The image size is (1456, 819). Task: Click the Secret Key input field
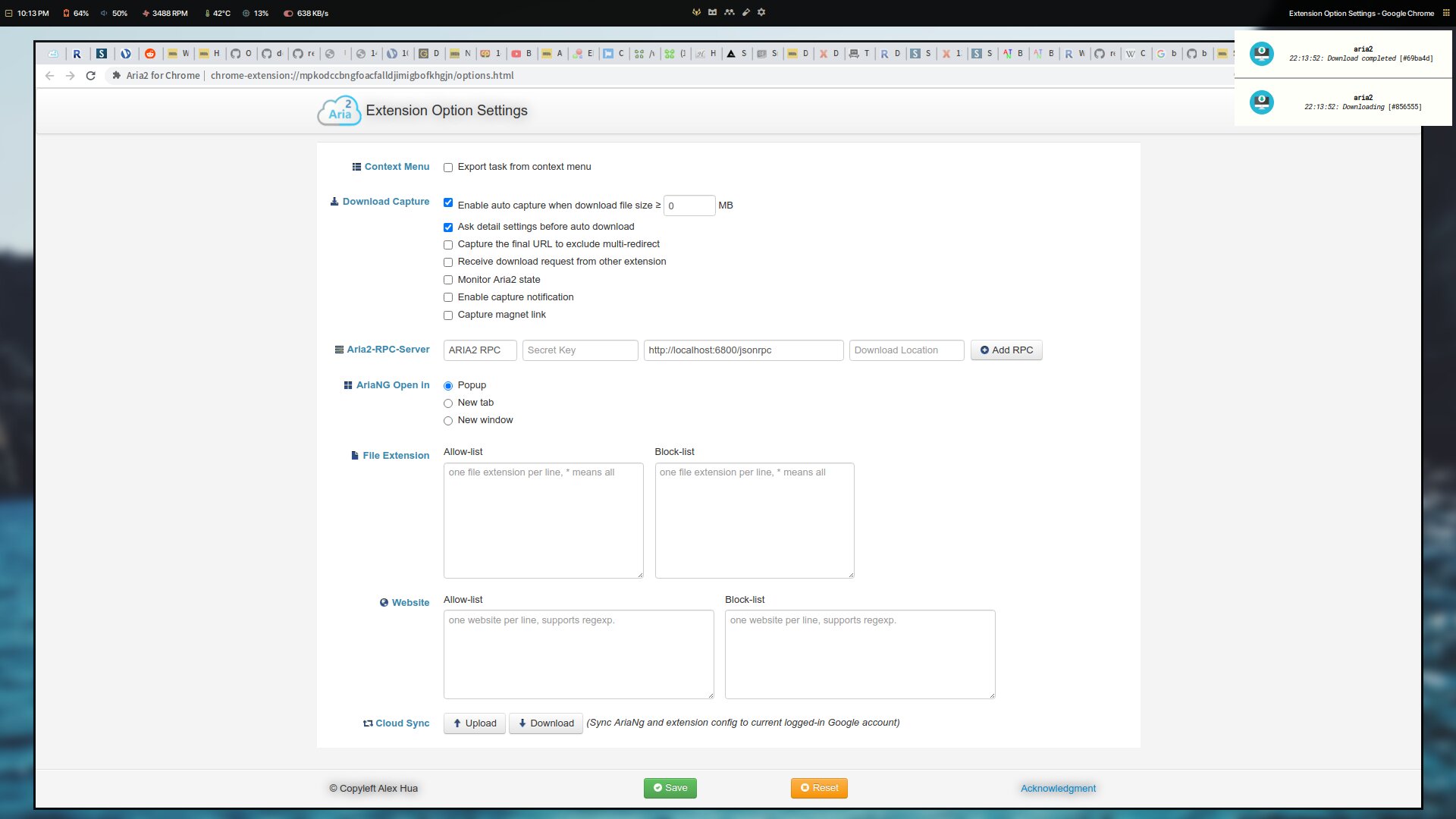coord(580,350)
